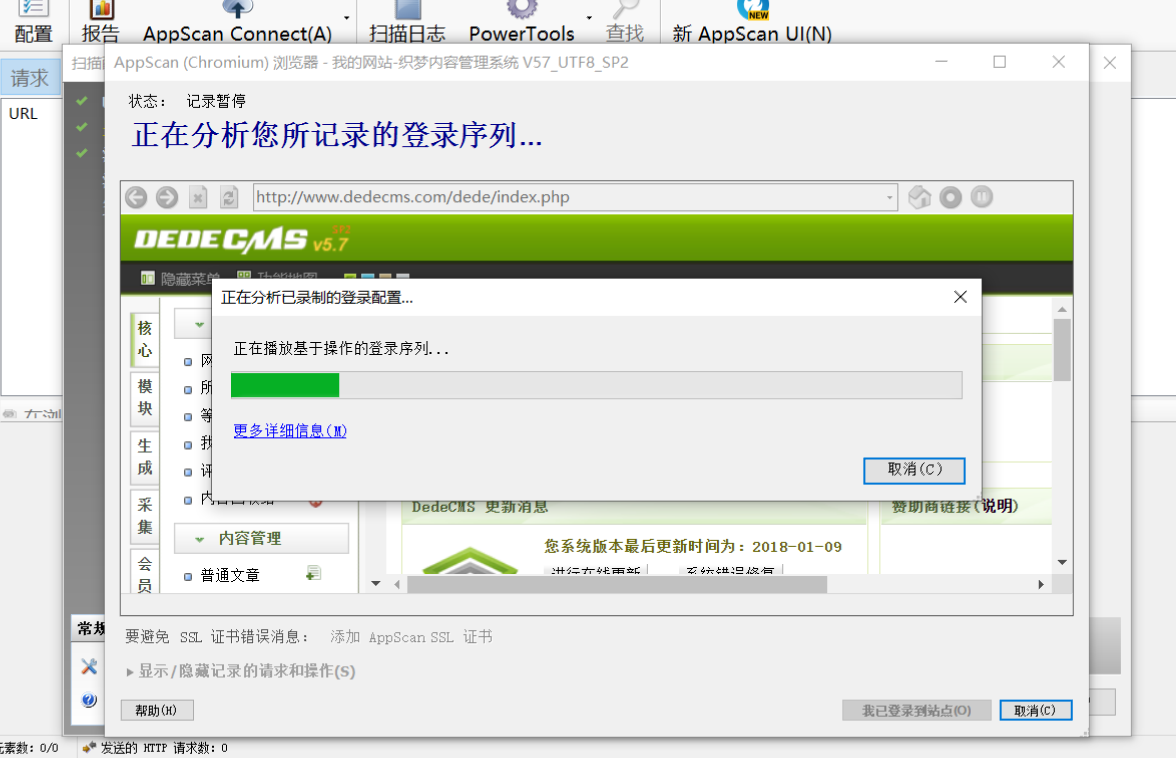
Task: Select the 生成 sidebar tab
Action: (x=145, y=457)
